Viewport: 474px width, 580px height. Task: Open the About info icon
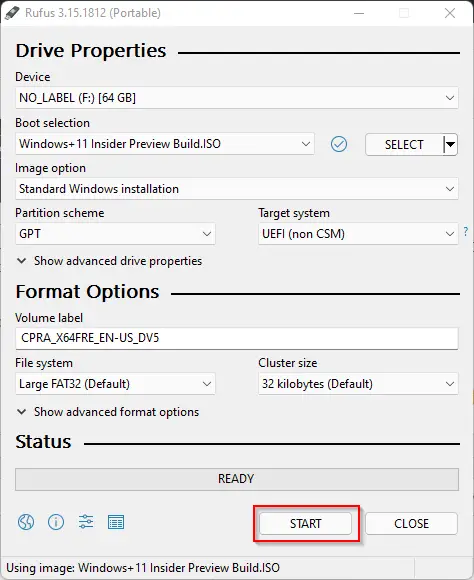pyautogui.click(x=56, y=522)
